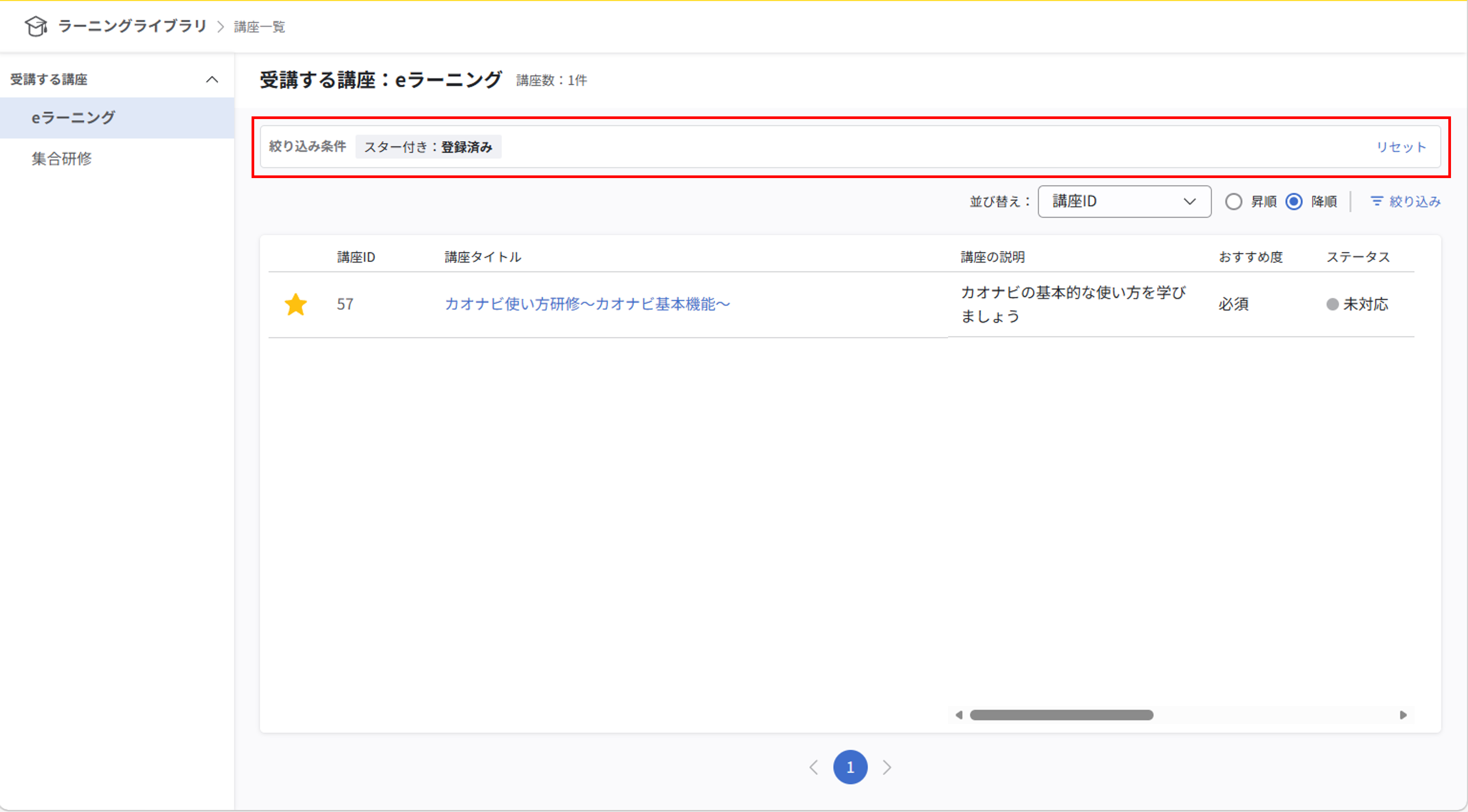Click the スター付き：登録済み filter tag
This screenshot has width=1468, height=812.
(x=428, y=147)
